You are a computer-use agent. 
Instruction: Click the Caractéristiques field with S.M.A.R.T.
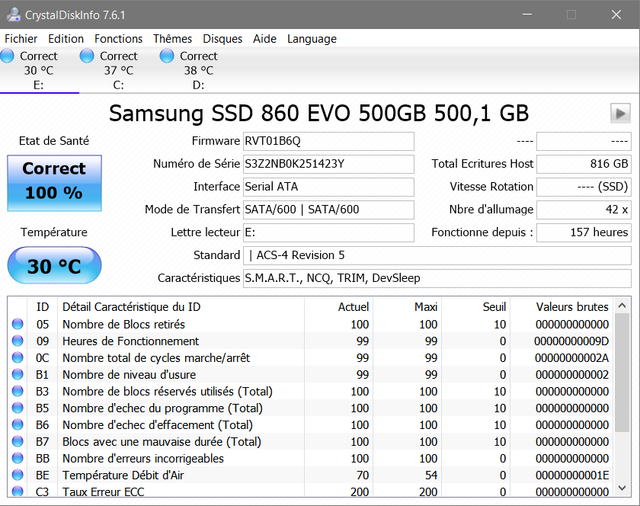coord(437,278)
